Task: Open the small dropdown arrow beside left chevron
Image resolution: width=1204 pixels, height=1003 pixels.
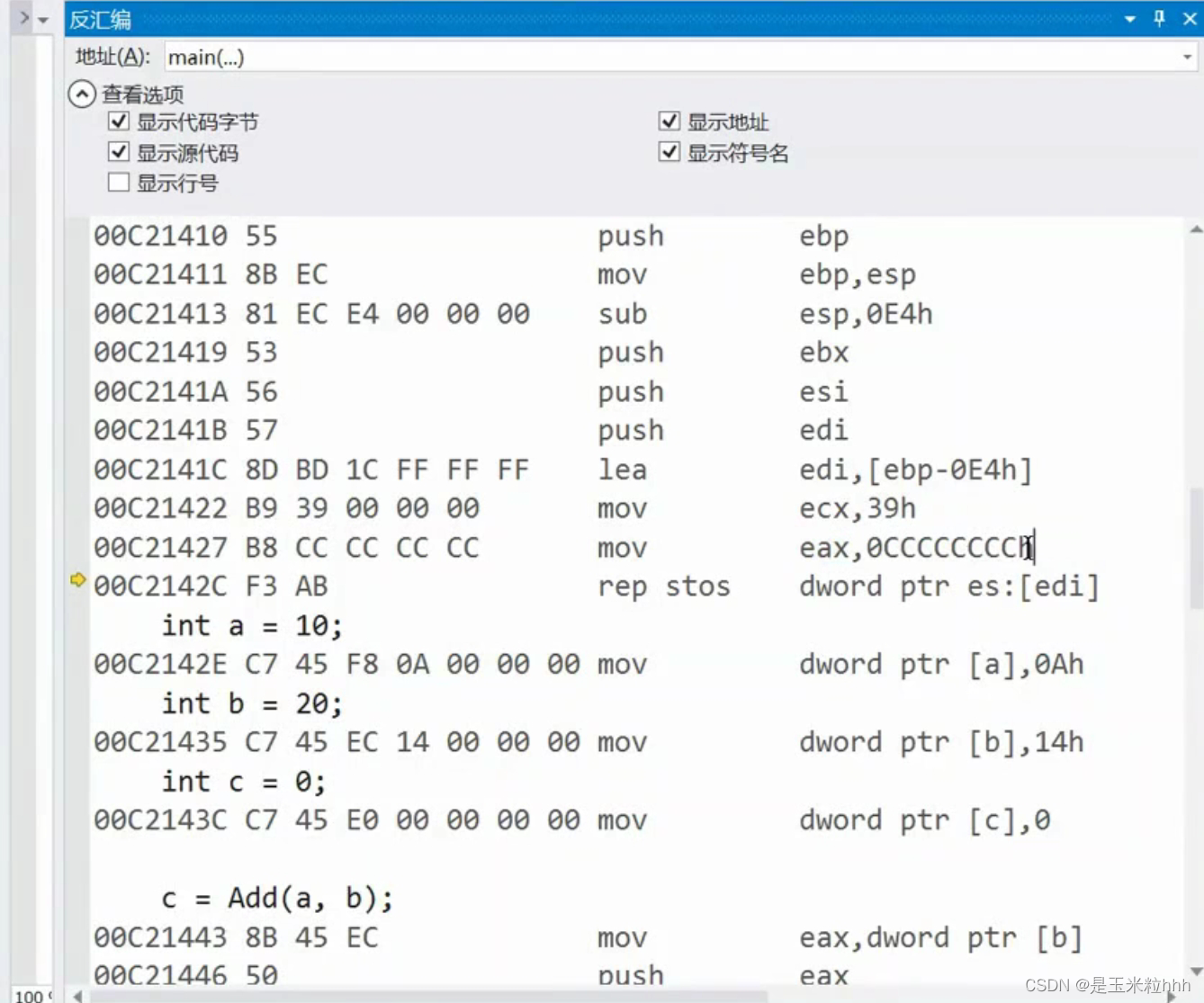Action: tap(43, 20)
